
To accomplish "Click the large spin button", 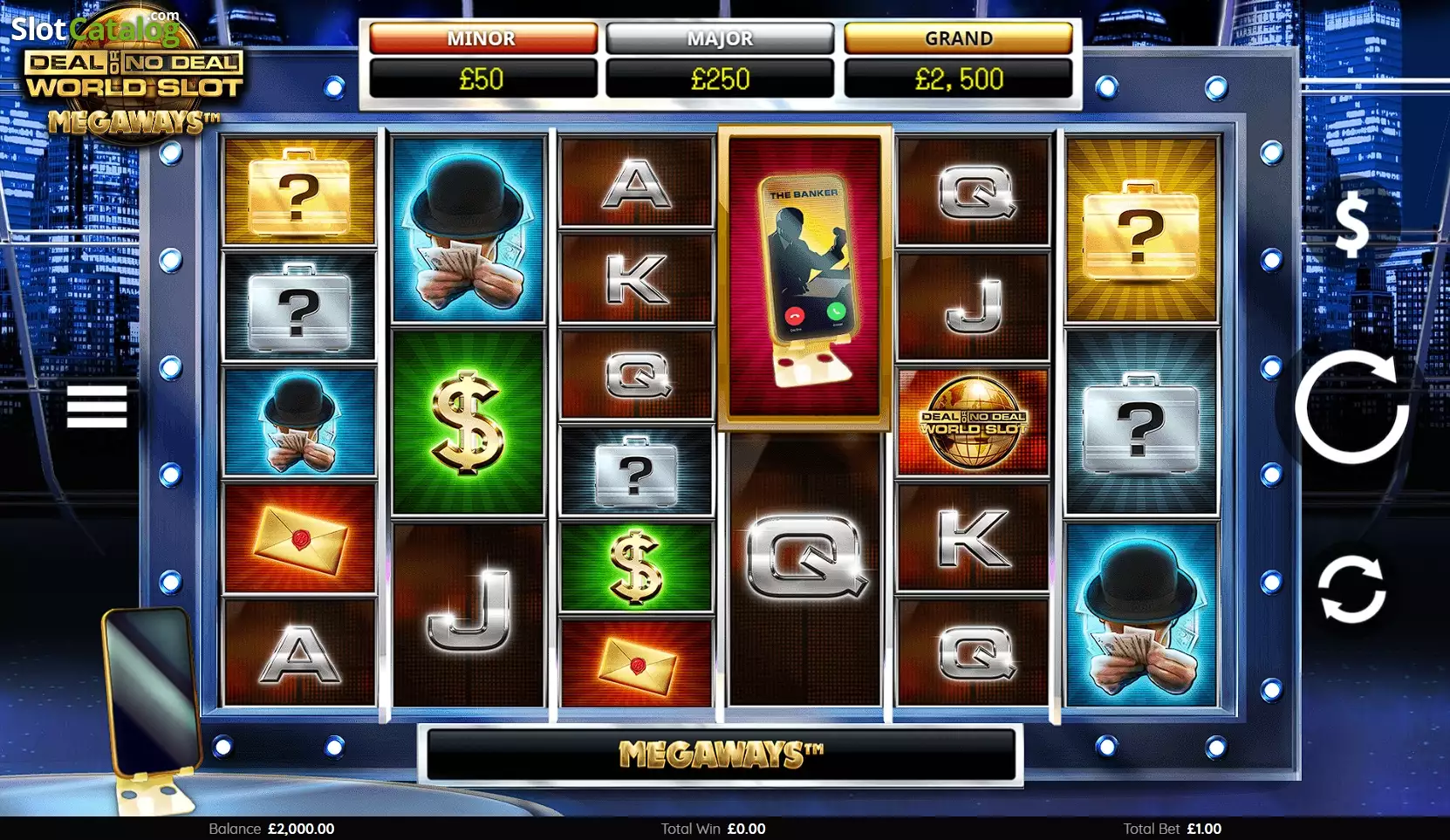I will click(1351, 406).
